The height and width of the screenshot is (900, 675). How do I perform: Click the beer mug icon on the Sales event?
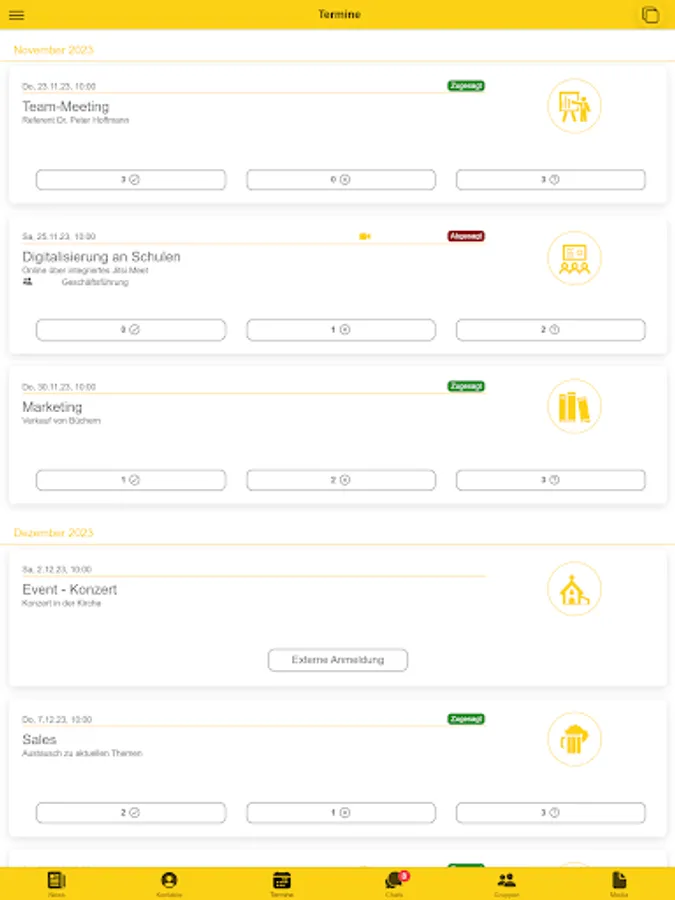575,739
